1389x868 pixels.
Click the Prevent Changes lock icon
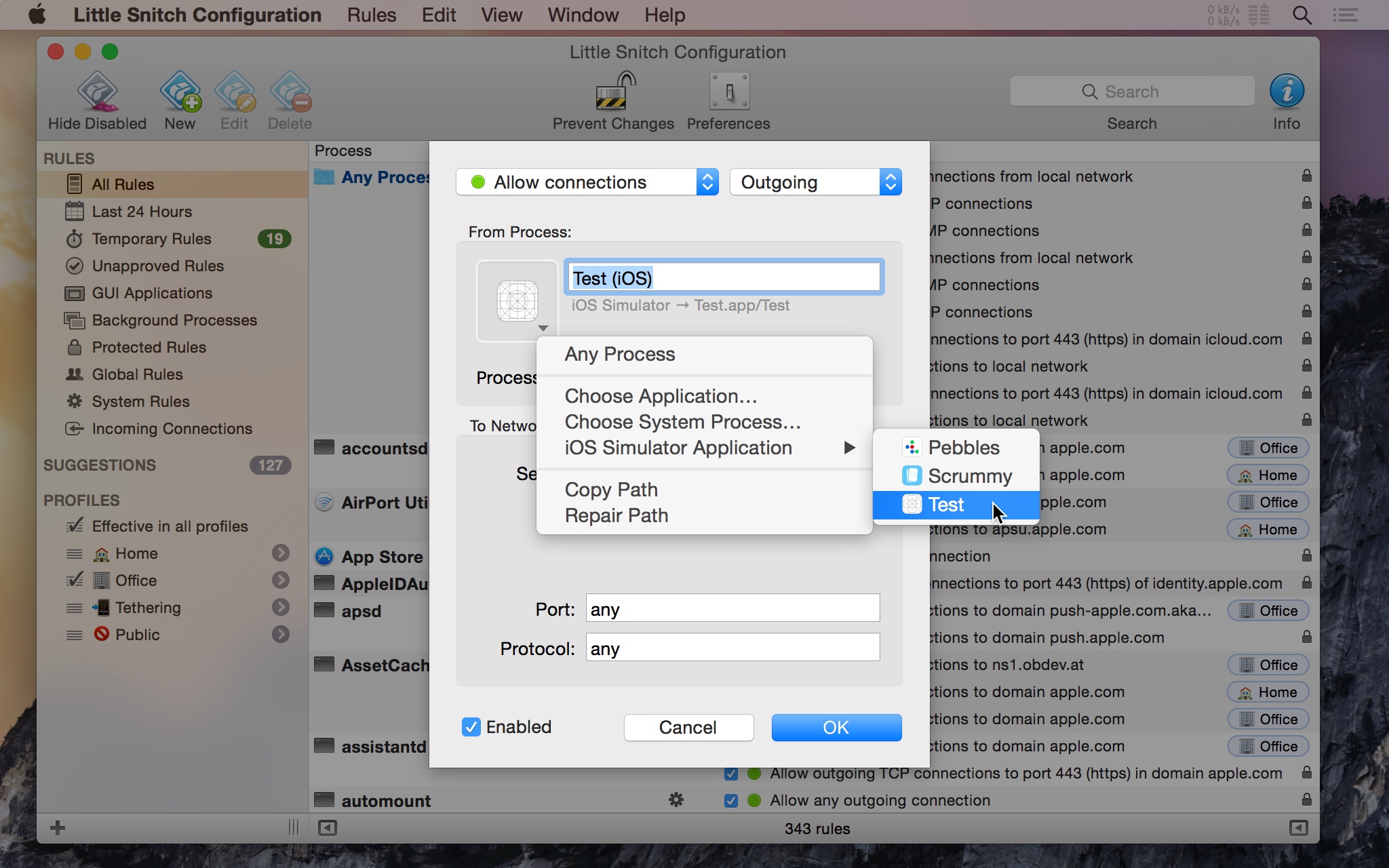click(614, 92)
